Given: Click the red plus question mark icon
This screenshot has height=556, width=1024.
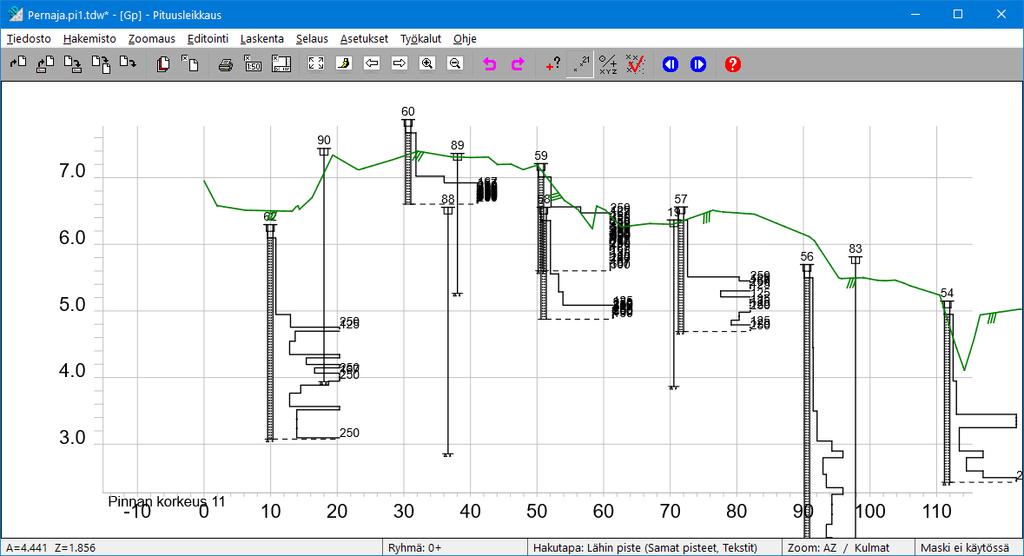Looking at the screenshot, I should pos(552,64).
